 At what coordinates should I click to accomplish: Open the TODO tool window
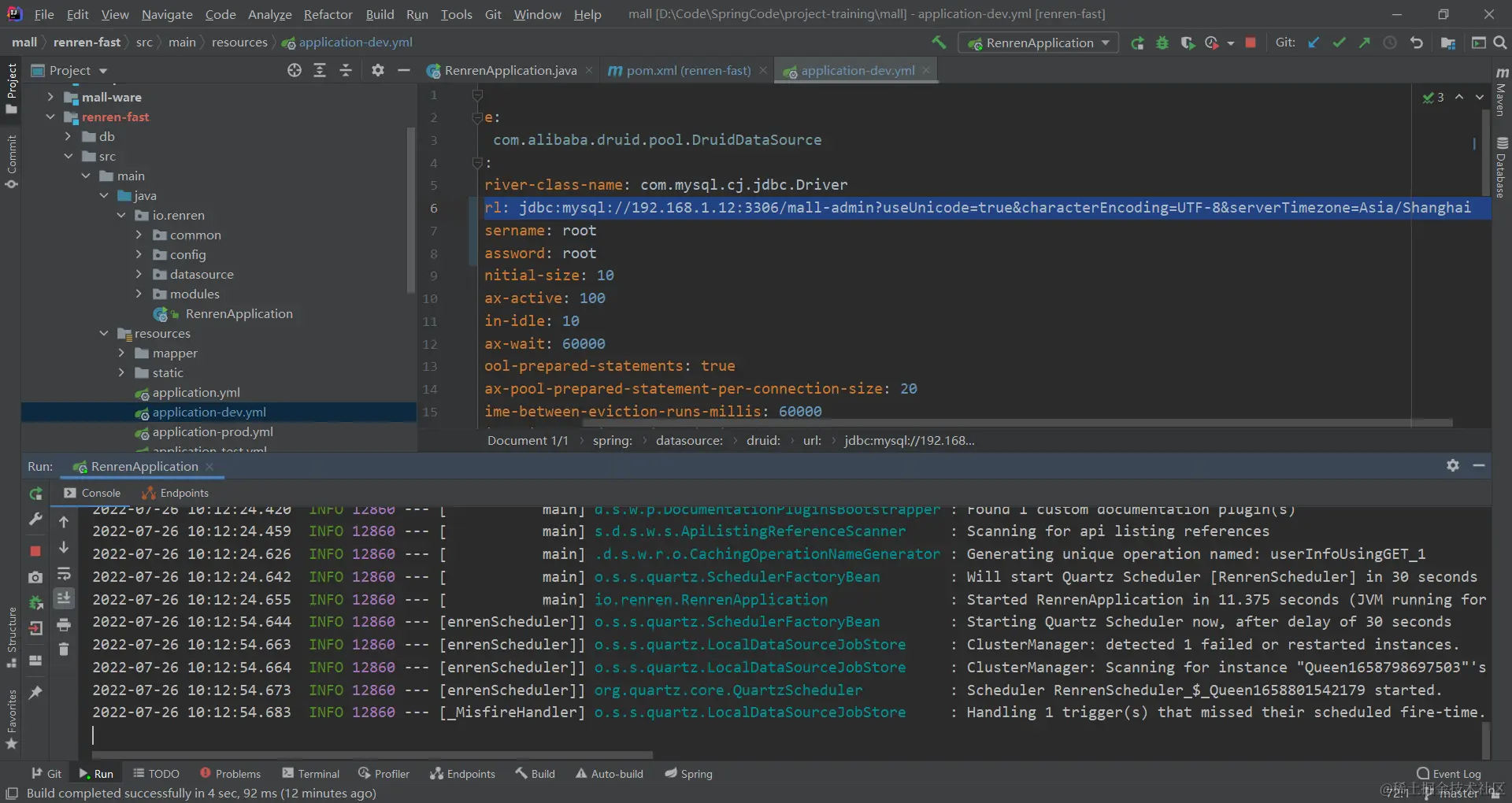click(157, 774)
